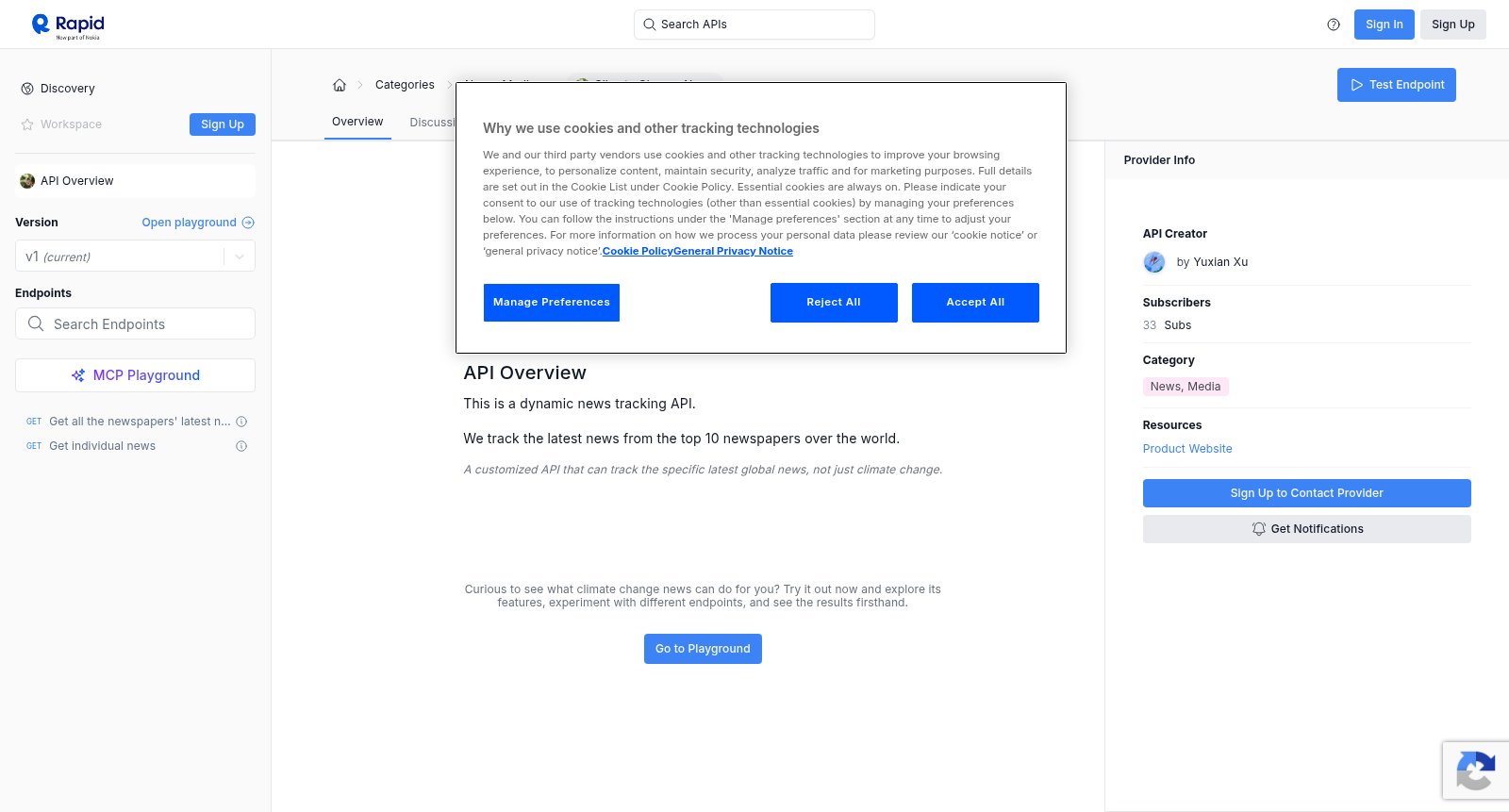The image size is (1509, 812).
Task: Click the News, Media category tag
Action: coord(1186,387)
